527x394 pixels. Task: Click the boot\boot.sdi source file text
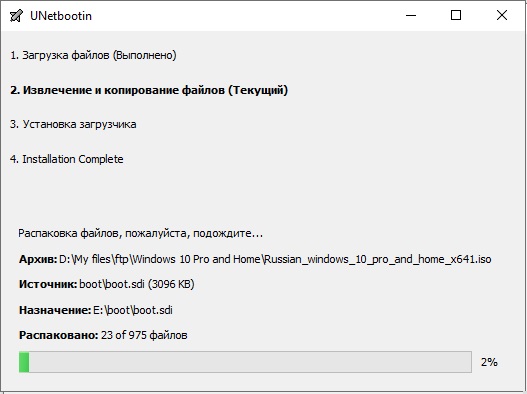pos(137,284)
